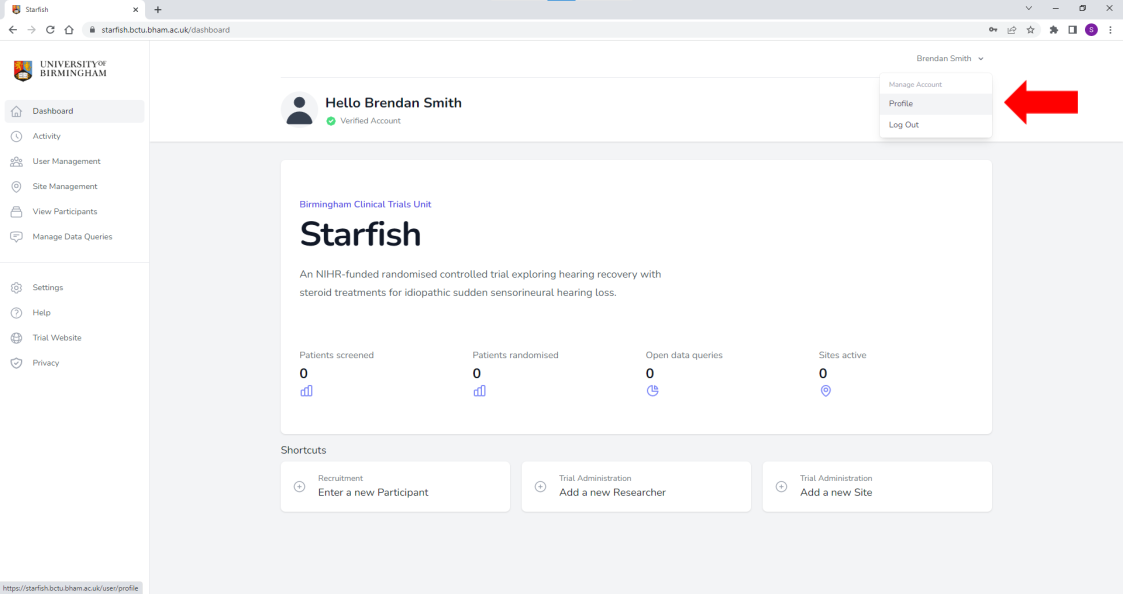
Task: Open Manage Data Queries in sidebar
Action: 72,237
